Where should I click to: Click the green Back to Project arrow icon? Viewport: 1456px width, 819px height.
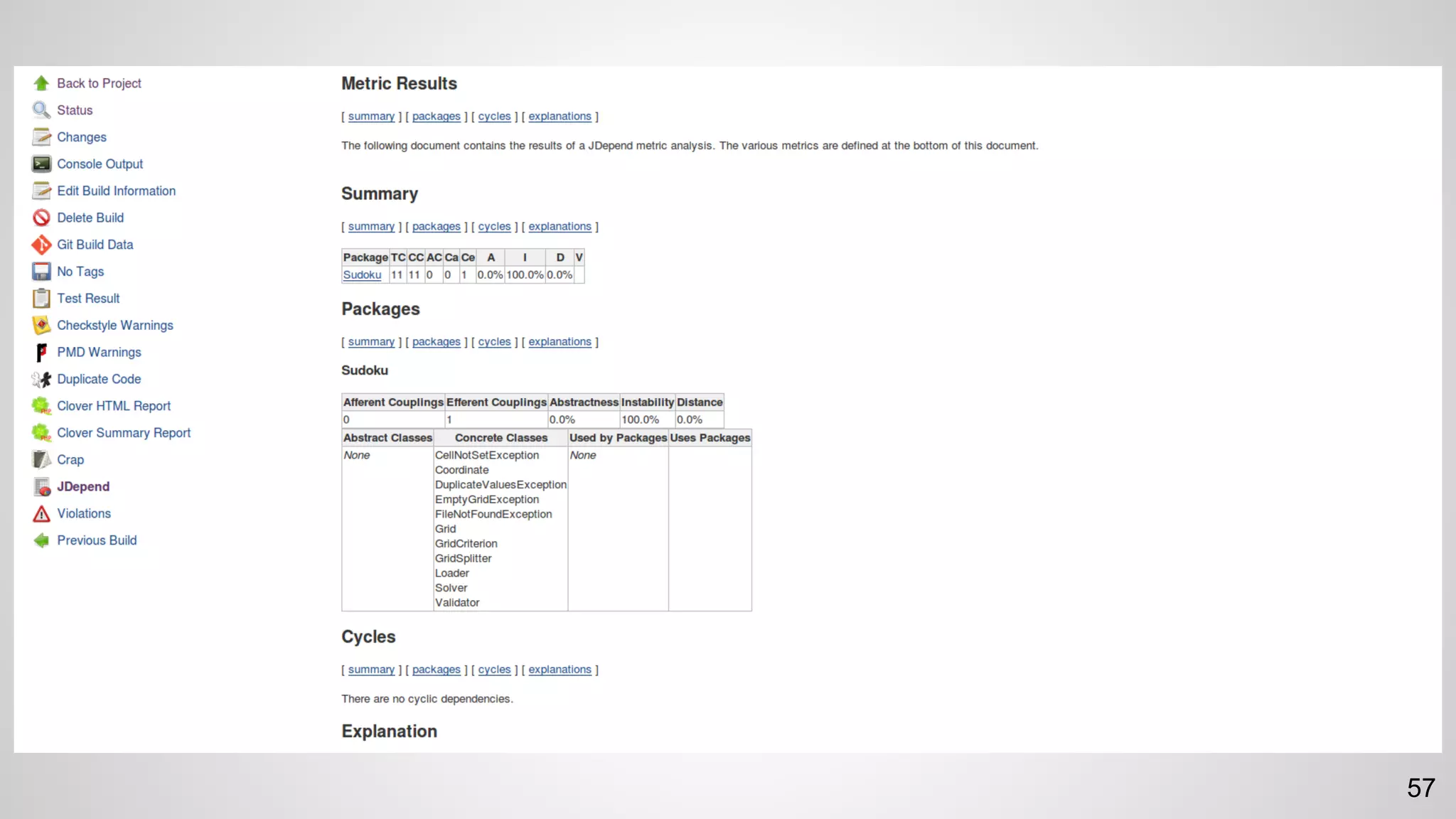tap(41, 83)
